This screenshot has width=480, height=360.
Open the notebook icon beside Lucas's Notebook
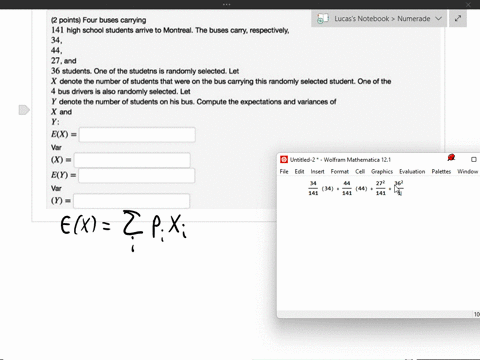(x=323, y=19)
